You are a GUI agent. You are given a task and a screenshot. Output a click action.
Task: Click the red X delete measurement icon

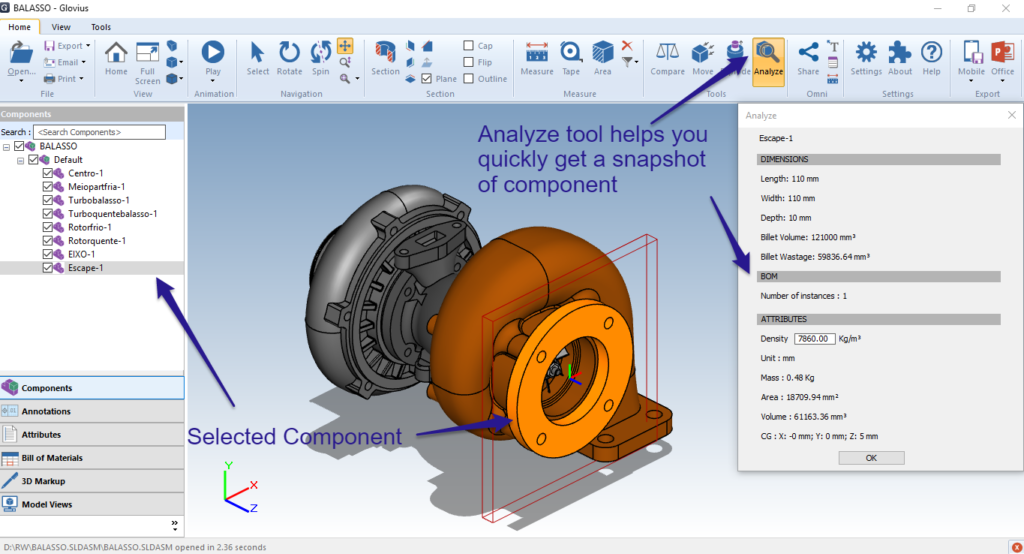627,45
